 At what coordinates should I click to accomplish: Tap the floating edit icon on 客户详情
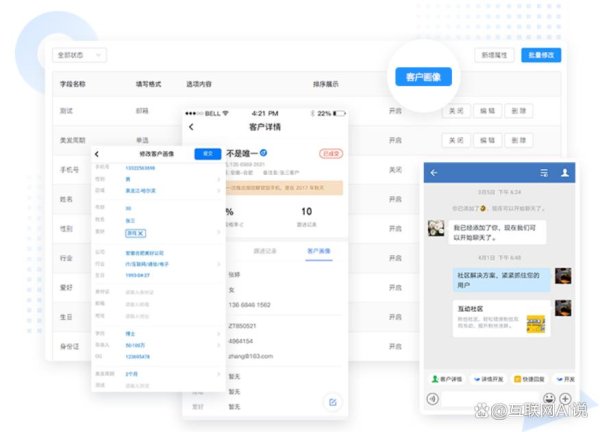click(x=333, y=402)
